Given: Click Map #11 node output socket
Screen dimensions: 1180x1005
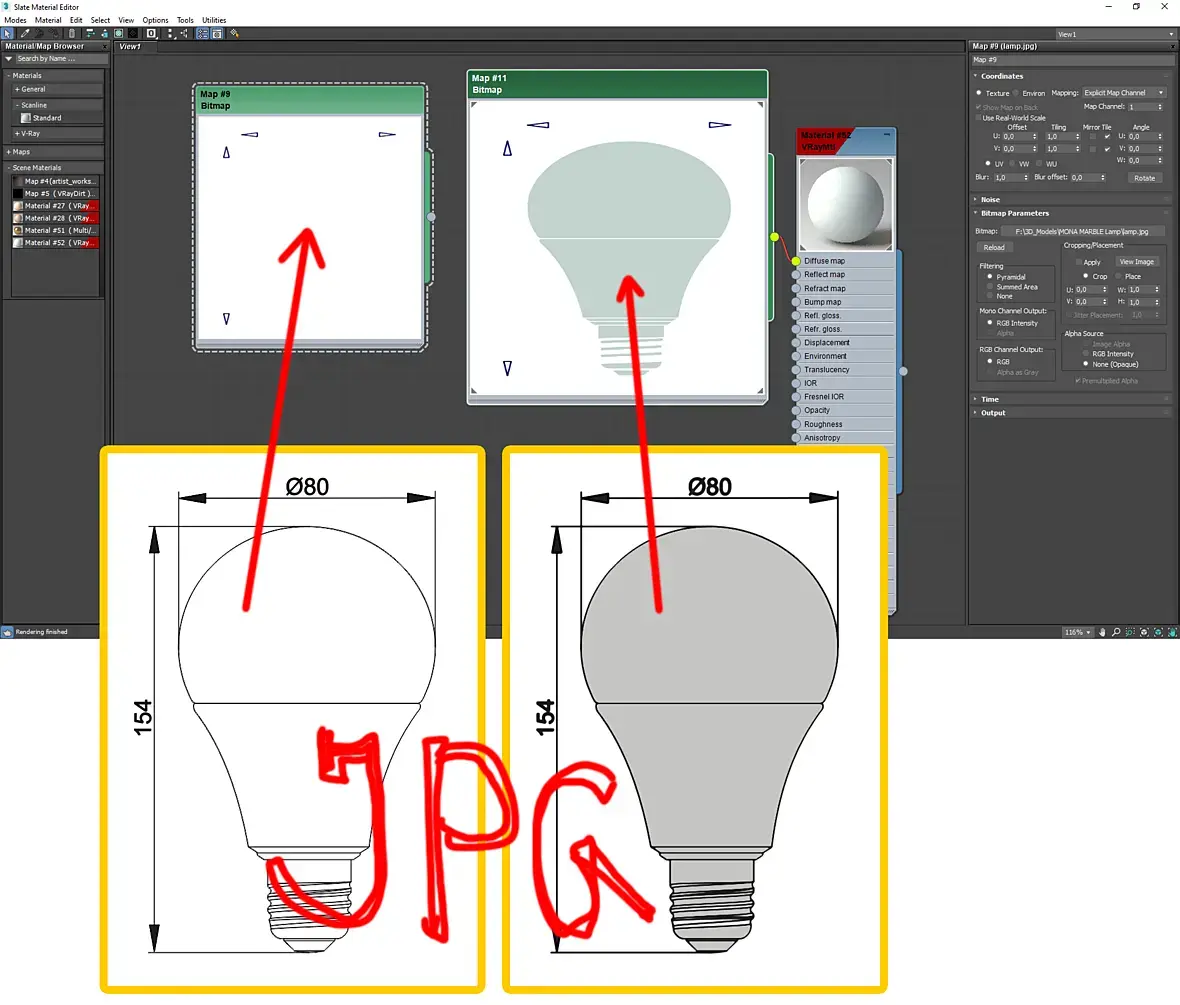Looking at the screenshot, I should point(774,237).
